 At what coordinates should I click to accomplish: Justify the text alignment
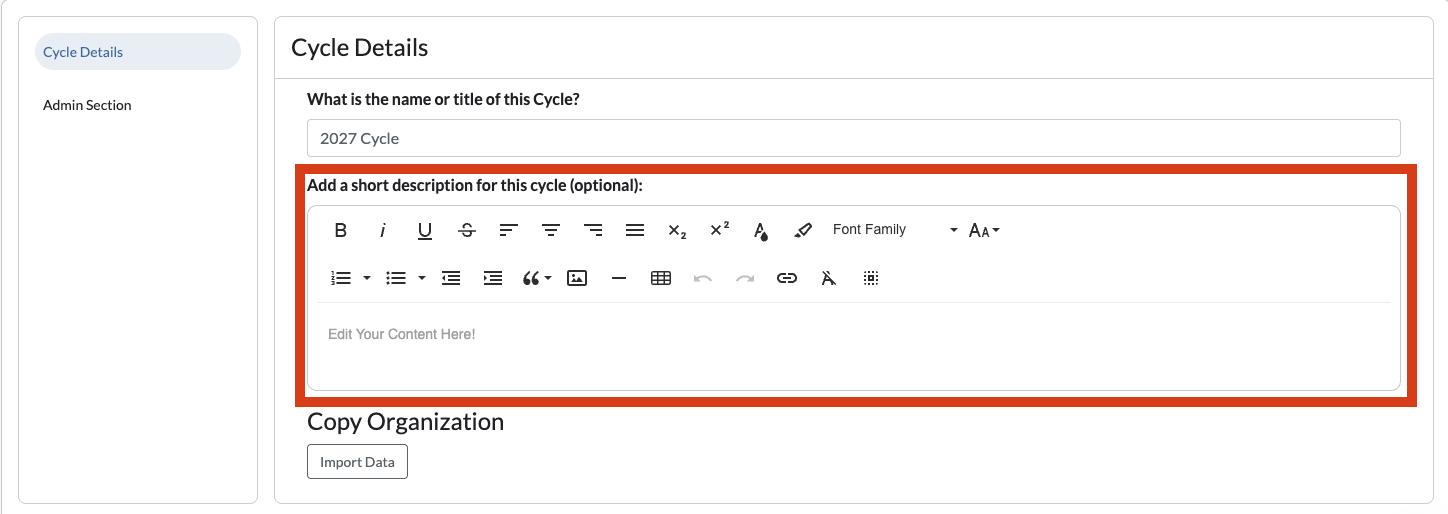tap(635, 230)
